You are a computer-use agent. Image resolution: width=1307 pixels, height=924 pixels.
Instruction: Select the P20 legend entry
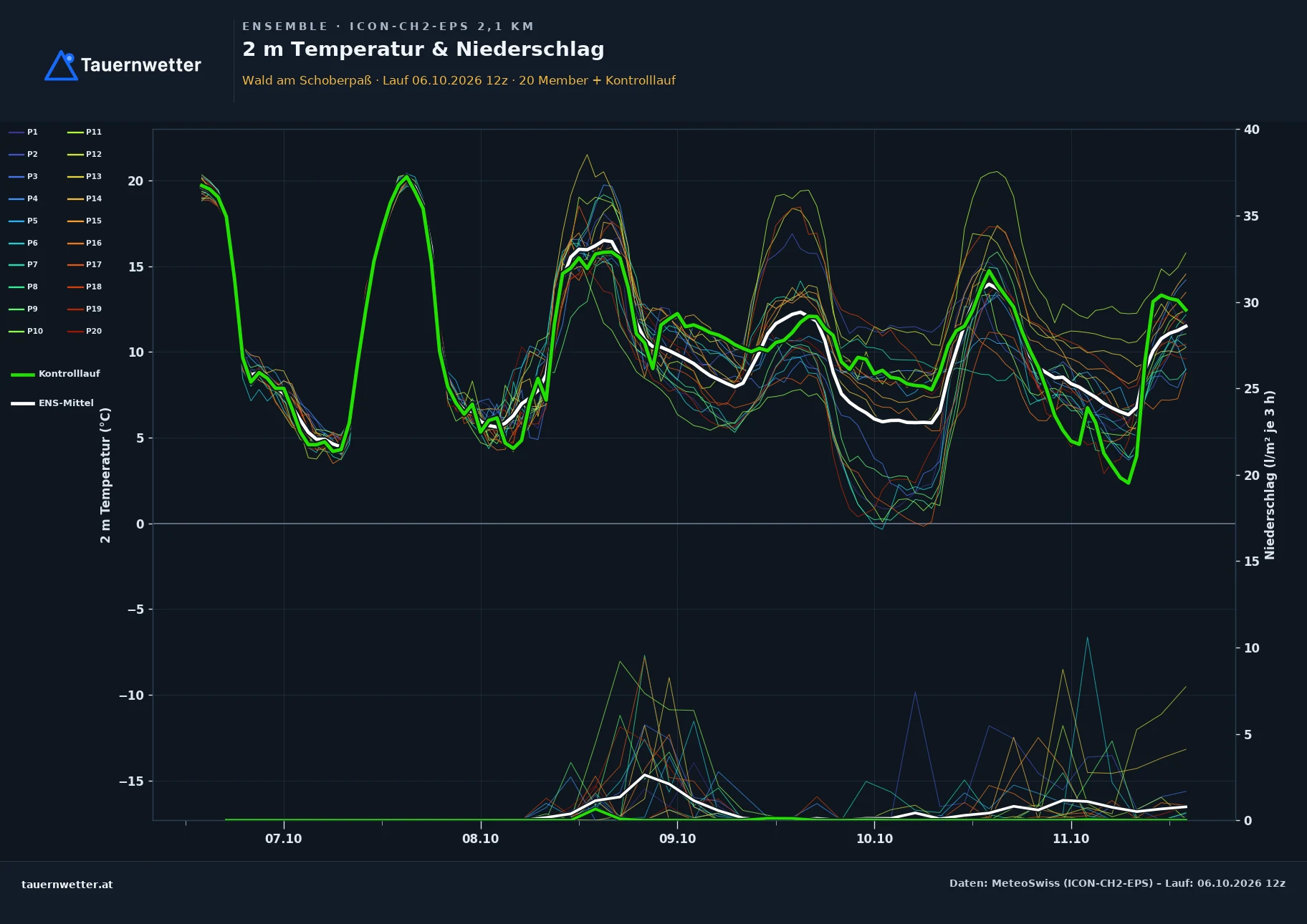[x=85, y=332]
